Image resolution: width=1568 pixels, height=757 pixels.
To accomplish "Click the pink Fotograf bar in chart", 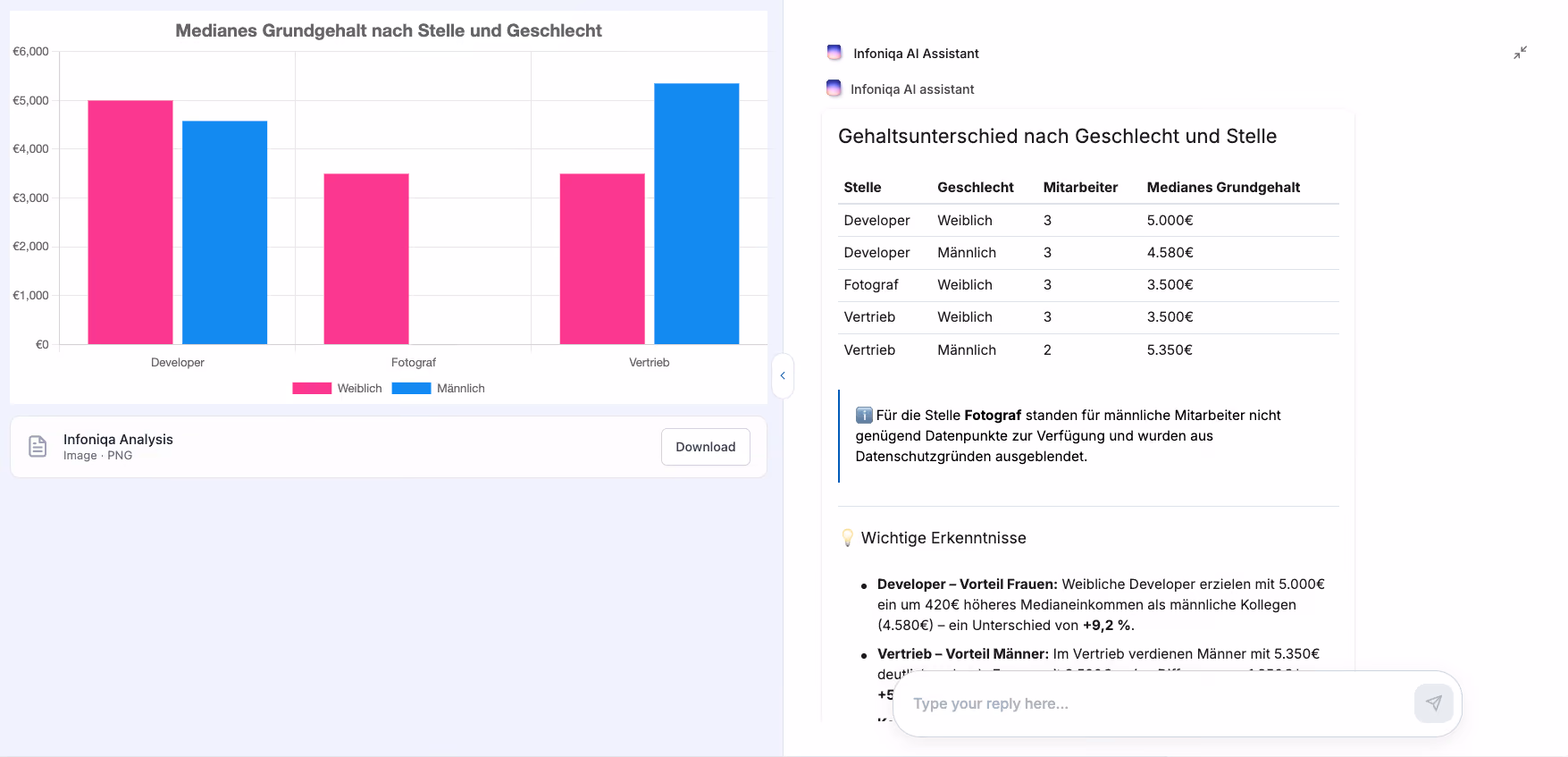I will tap(366, 258).
